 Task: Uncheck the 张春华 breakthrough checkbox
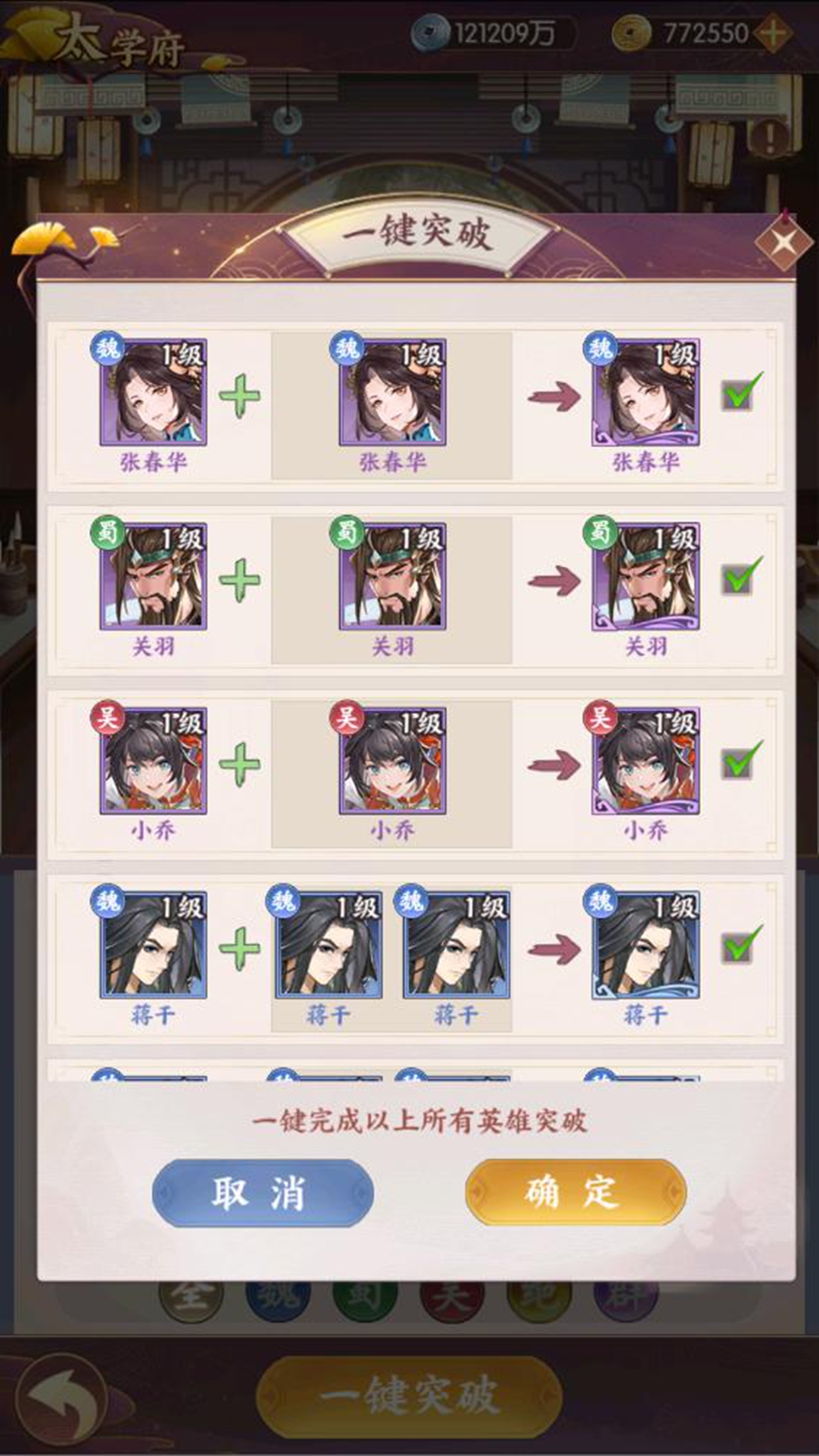[x=740, y=393]
